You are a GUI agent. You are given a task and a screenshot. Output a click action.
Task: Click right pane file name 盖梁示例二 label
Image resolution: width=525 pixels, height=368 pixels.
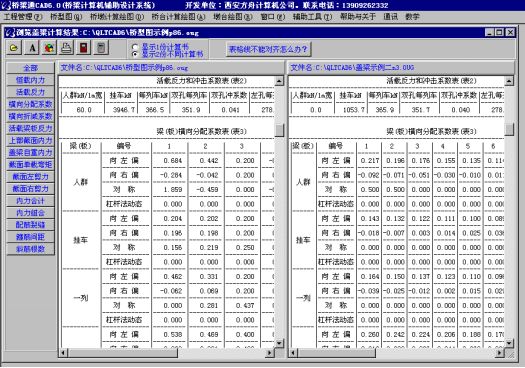tap(352, 68)
